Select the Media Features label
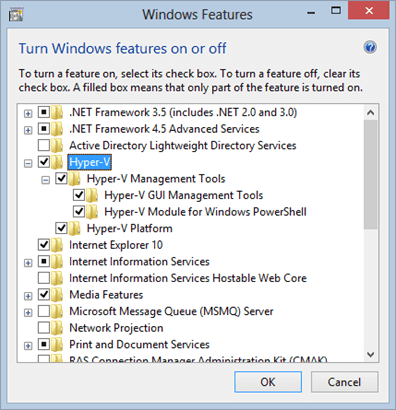Image resolution: width=396 pixels, height=410 pixels. [106, 295]
